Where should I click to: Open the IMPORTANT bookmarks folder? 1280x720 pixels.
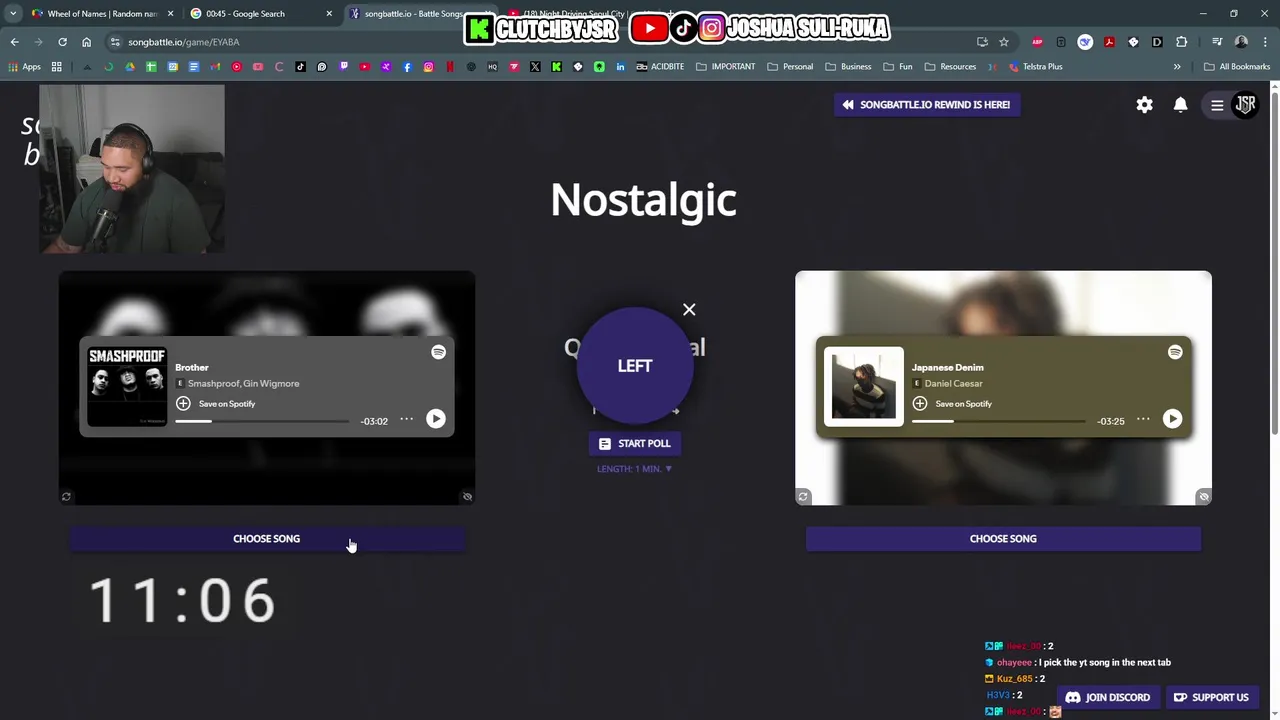click(x=726, y=67)
